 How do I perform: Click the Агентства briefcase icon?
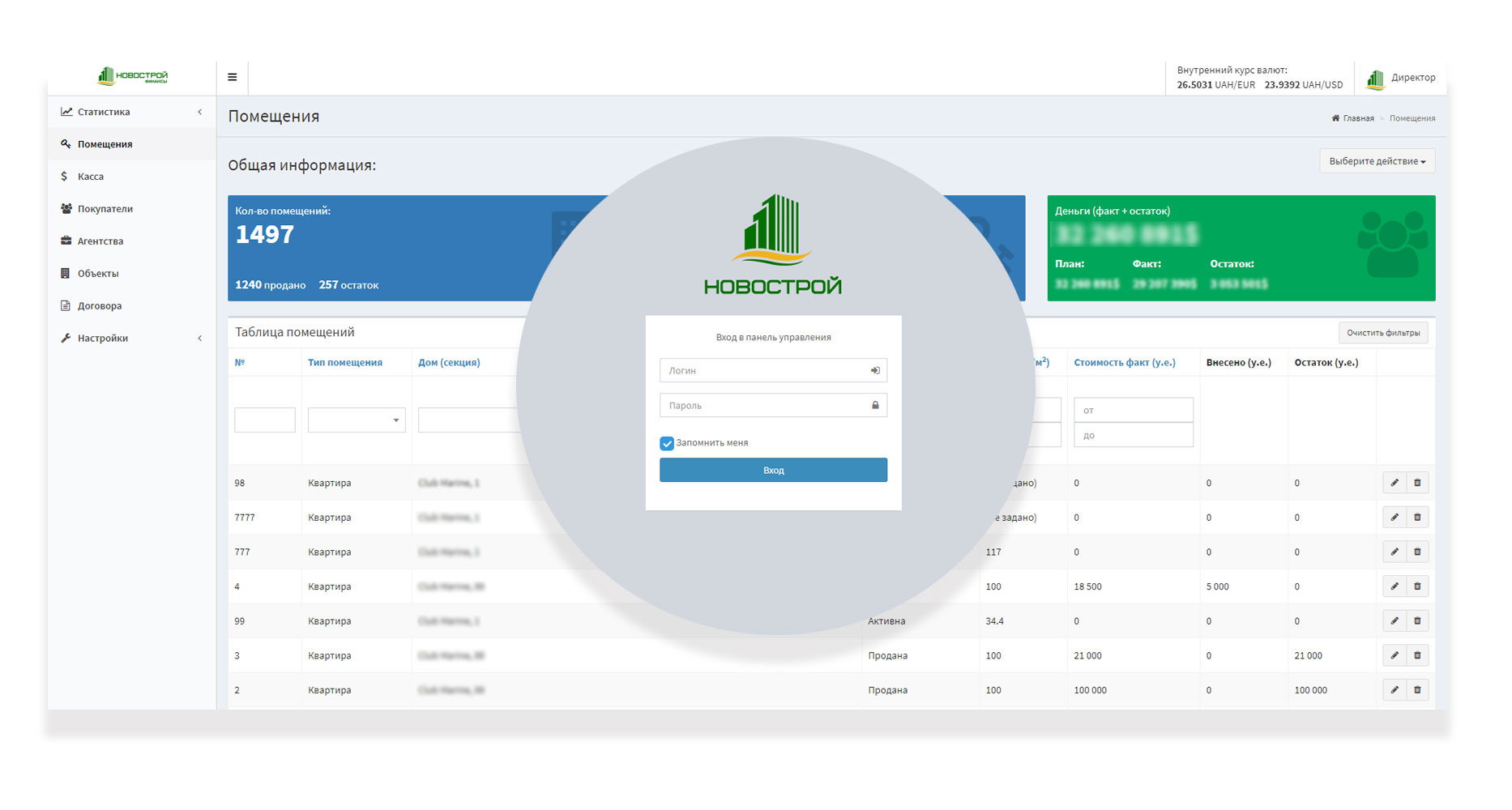coord(66,241)
